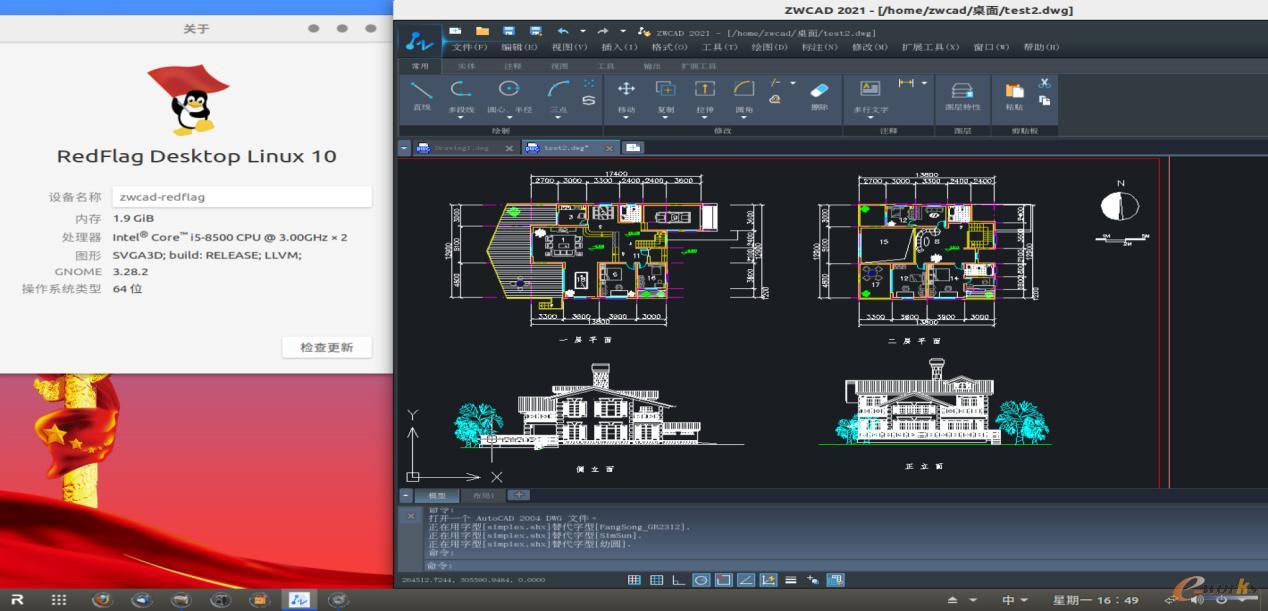The width and height of the screenshot is (1268, 611).
Task: Click the New file icon in quick access bar
Action: [x=456, y=31]
